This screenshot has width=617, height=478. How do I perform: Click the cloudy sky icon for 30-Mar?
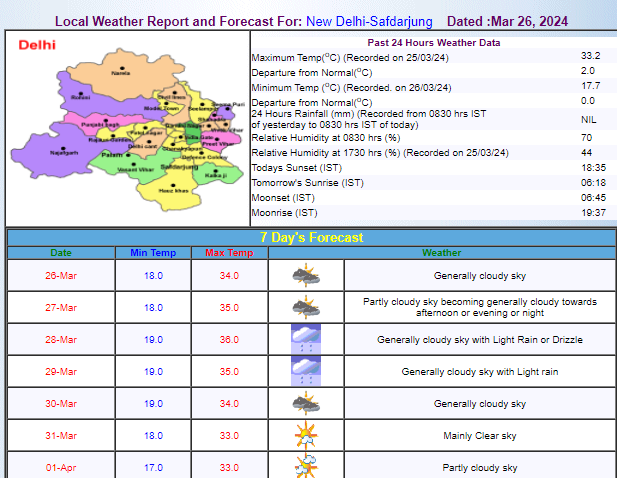point(306,403)
